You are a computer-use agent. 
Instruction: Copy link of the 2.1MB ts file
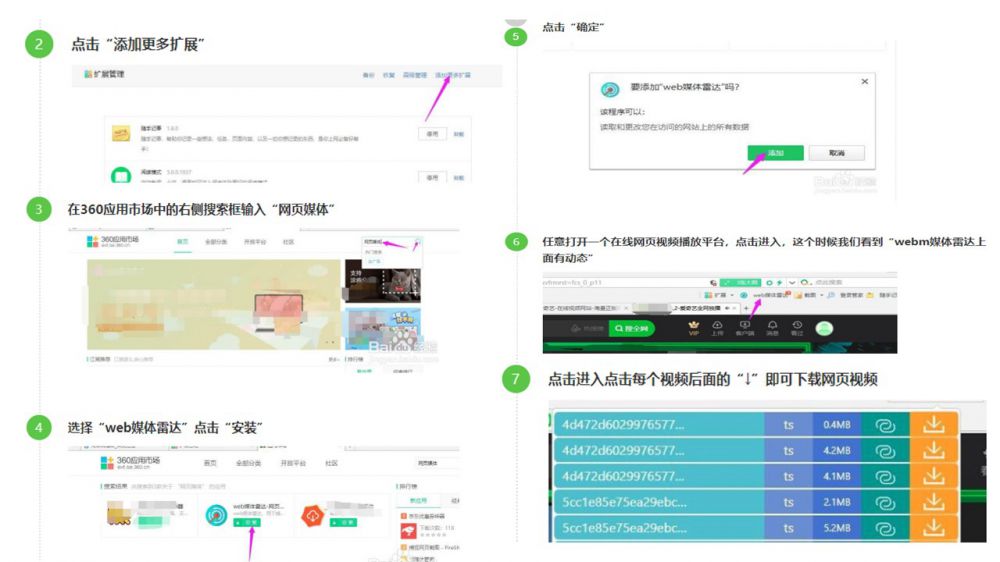coord(883,501)
